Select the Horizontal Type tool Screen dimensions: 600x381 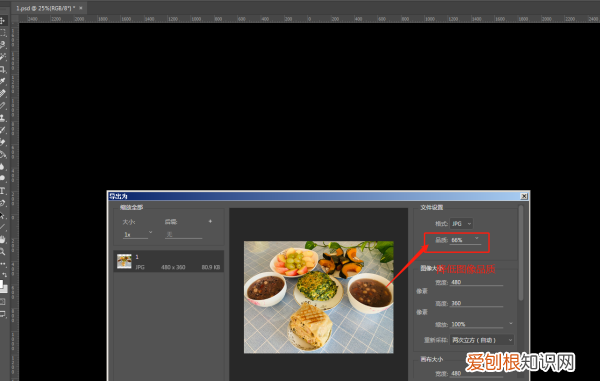[3, 191]
